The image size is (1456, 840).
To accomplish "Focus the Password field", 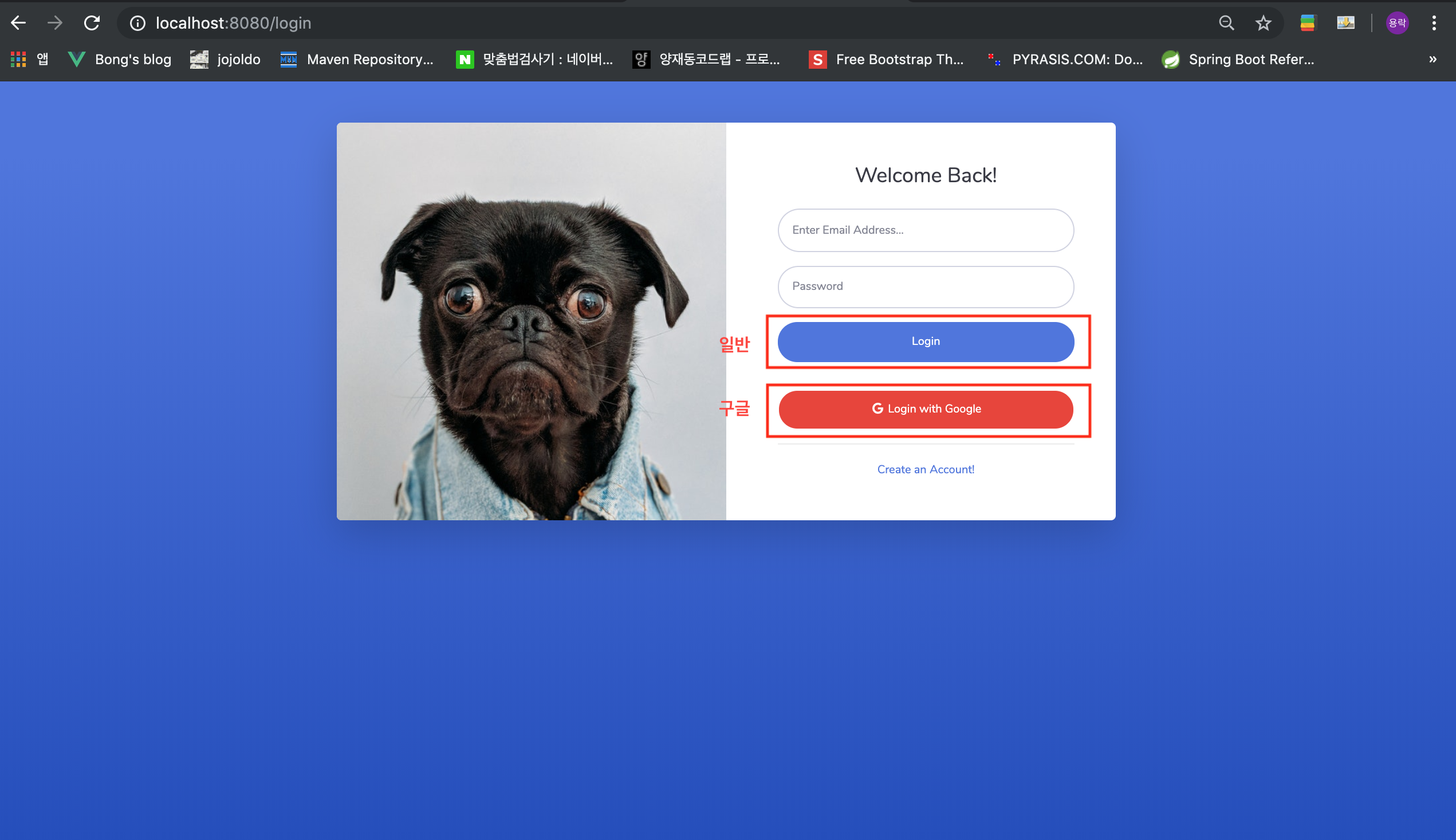I will tap(926, 286).
